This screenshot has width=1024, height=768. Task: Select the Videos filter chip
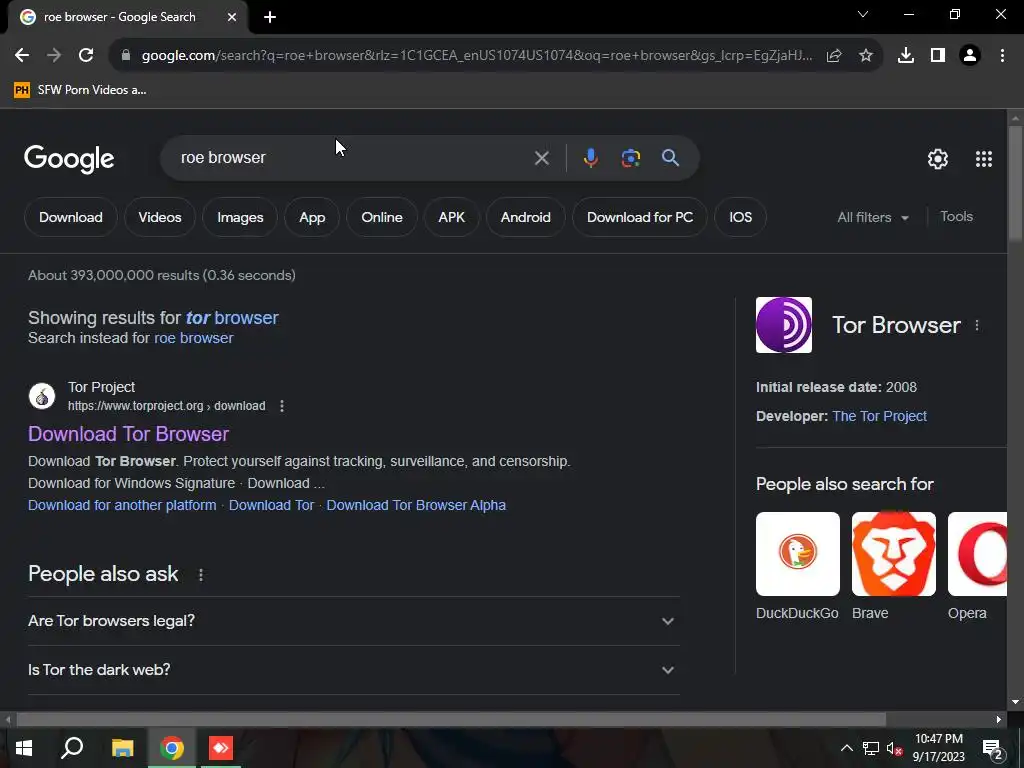(160, 217)
